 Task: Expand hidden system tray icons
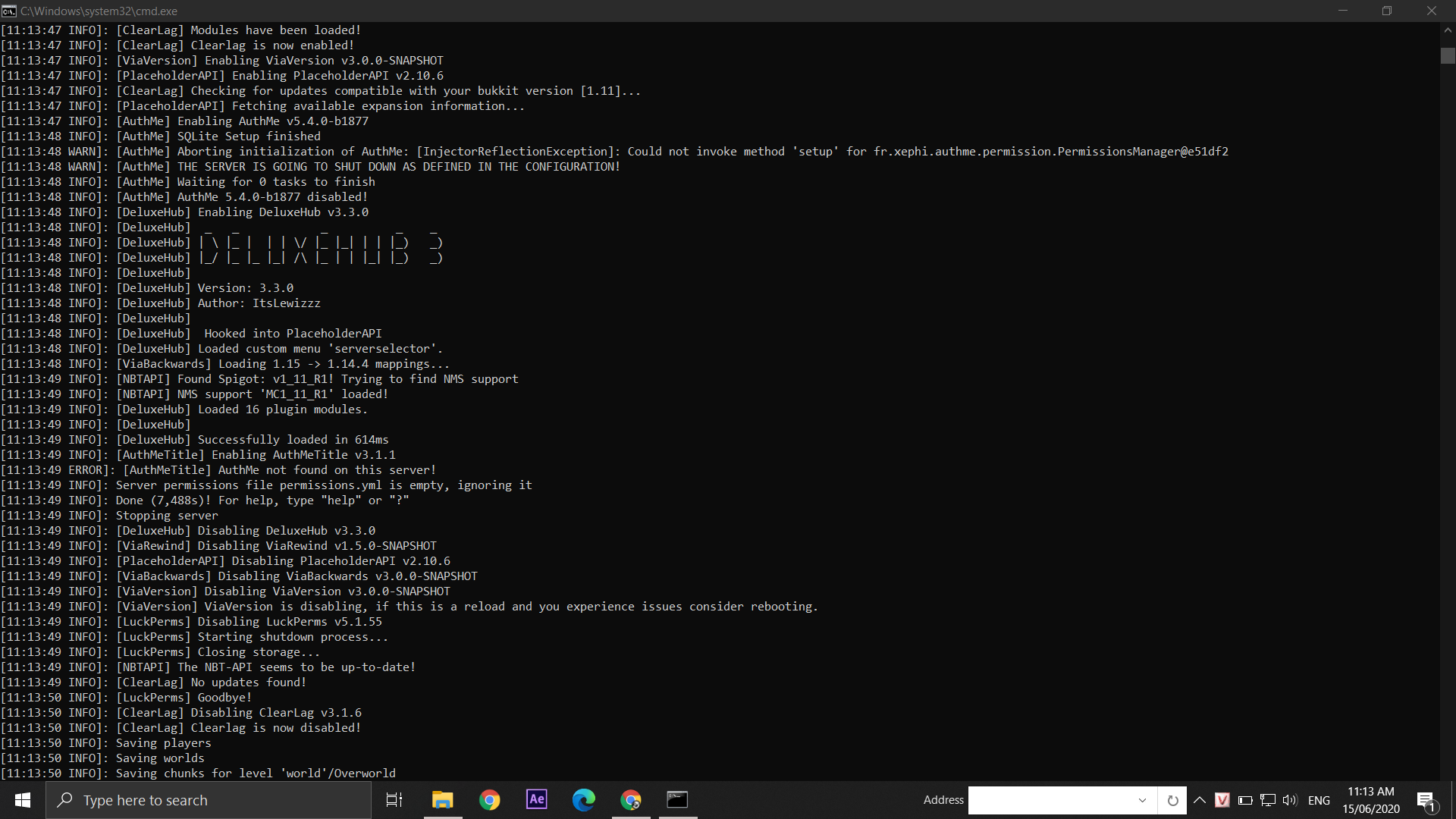[1200, 800]
